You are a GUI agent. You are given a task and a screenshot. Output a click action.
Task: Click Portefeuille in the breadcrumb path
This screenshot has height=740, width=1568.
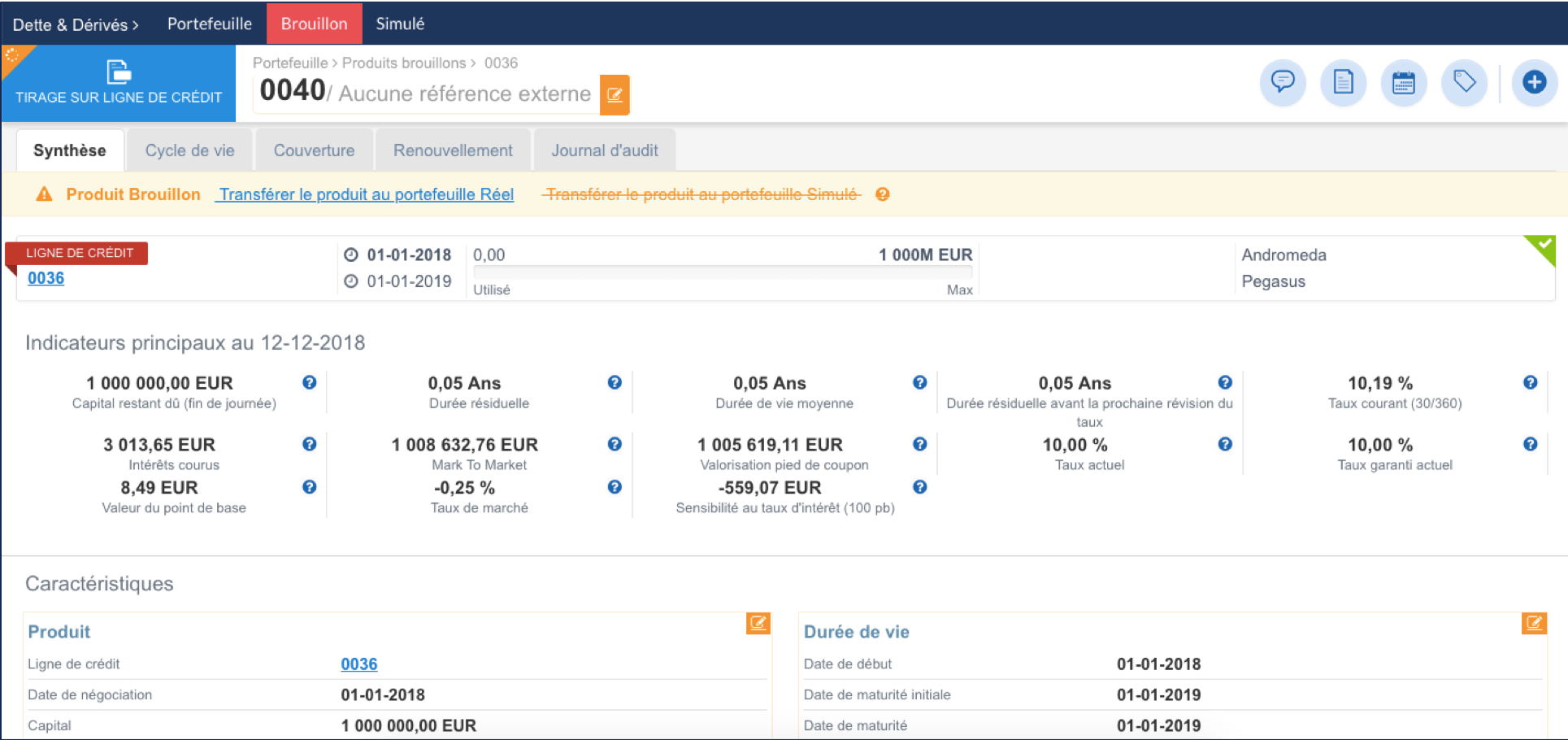289,63
